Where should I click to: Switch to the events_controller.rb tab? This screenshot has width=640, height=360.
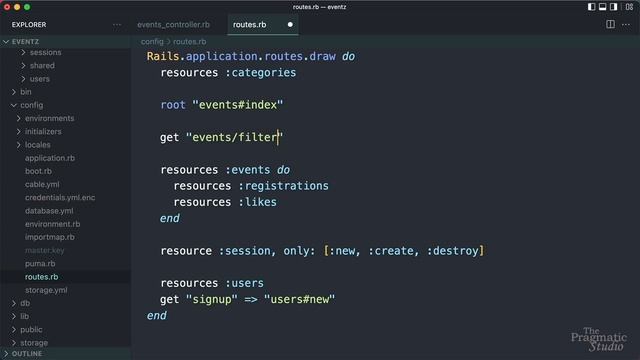(173, 24)
